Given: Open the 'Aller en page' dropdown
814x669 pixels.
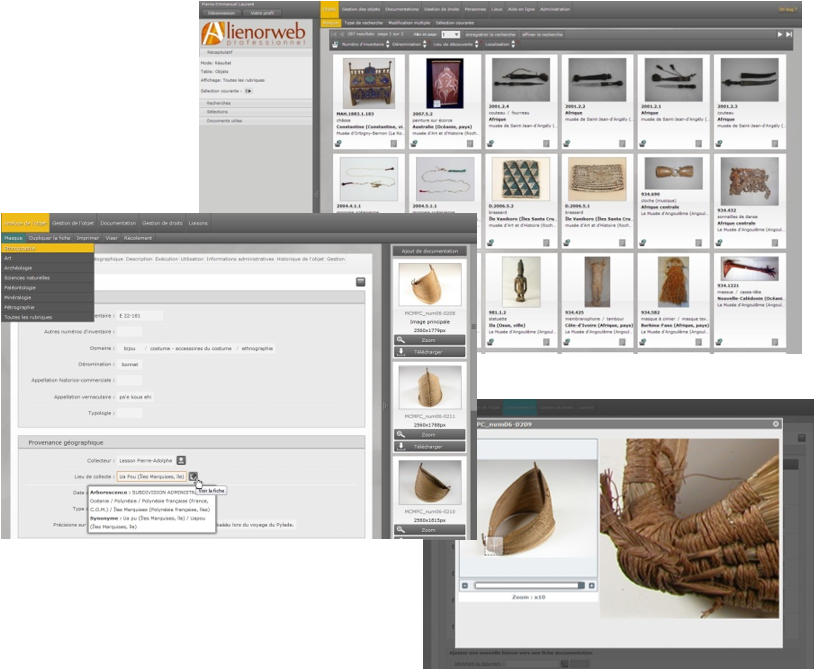Looking at the screenshot, I should 457,34.
